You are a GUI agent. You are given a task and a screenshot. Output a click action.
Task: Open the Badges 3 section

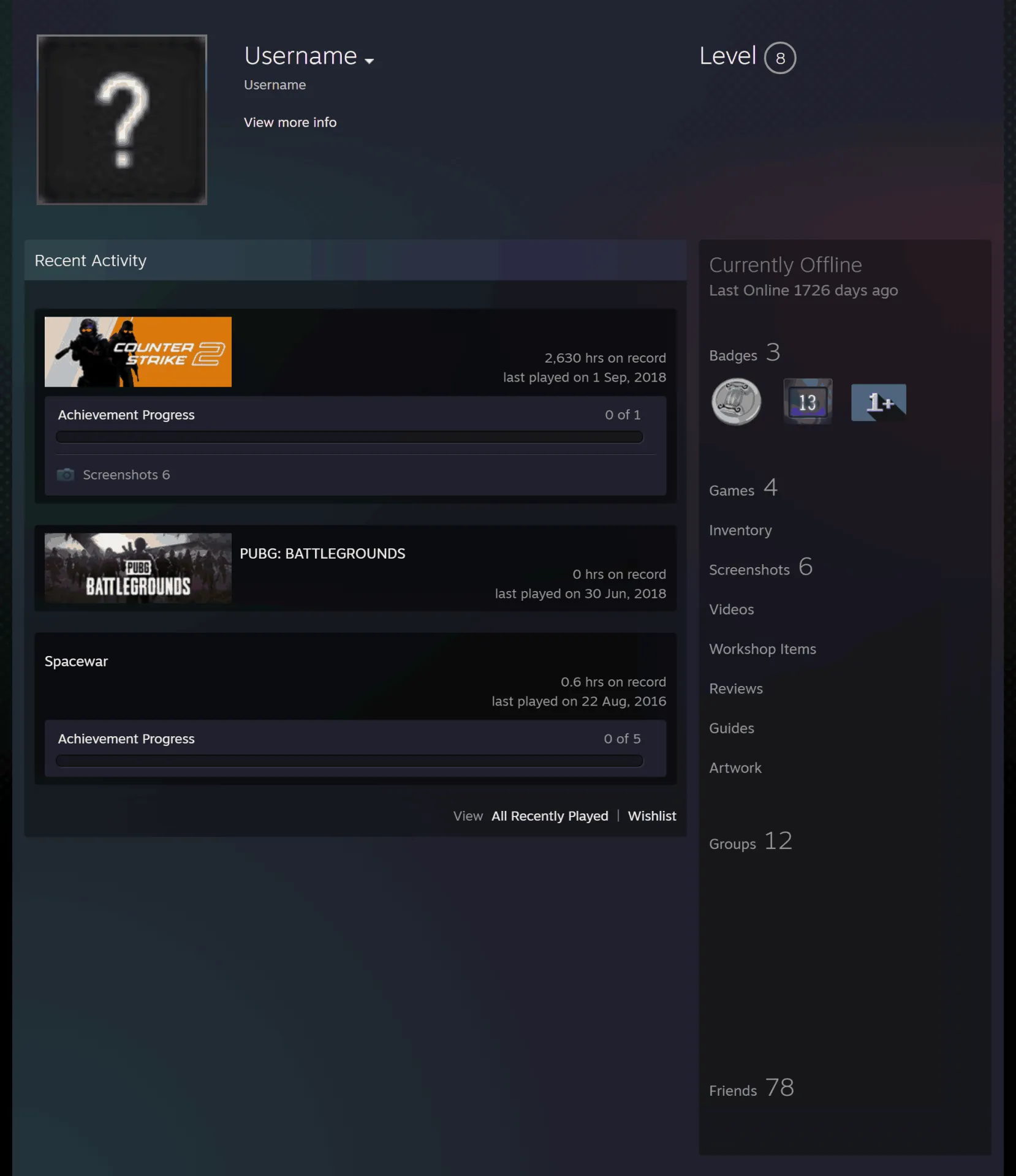click(x=745, y=353)
